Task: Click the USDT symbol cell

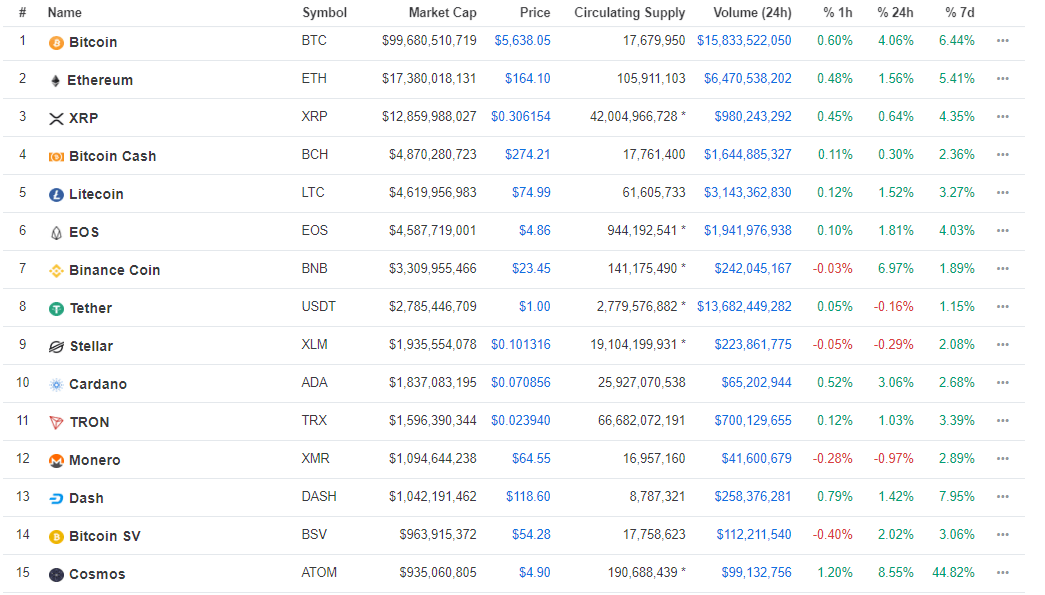Action: click(319, 306)
